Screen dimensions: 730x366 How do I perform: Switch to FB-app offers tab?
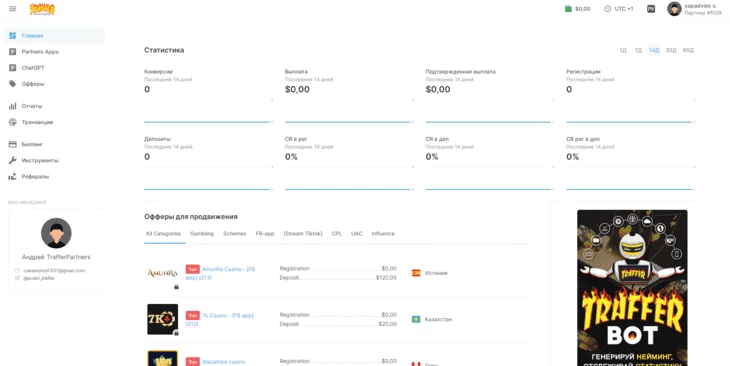tap(265, 234)
